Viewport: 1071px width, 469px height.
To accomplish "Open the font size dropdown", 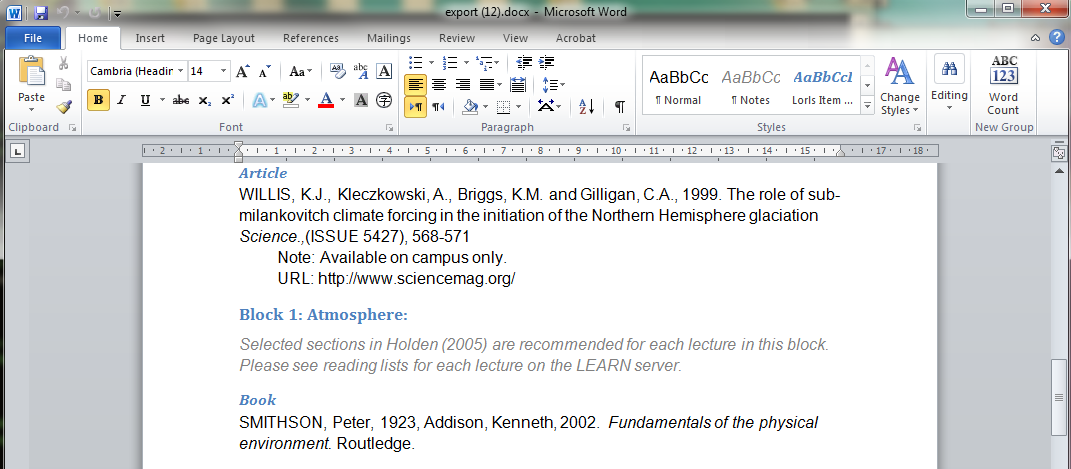I will [x=224, y=71].
